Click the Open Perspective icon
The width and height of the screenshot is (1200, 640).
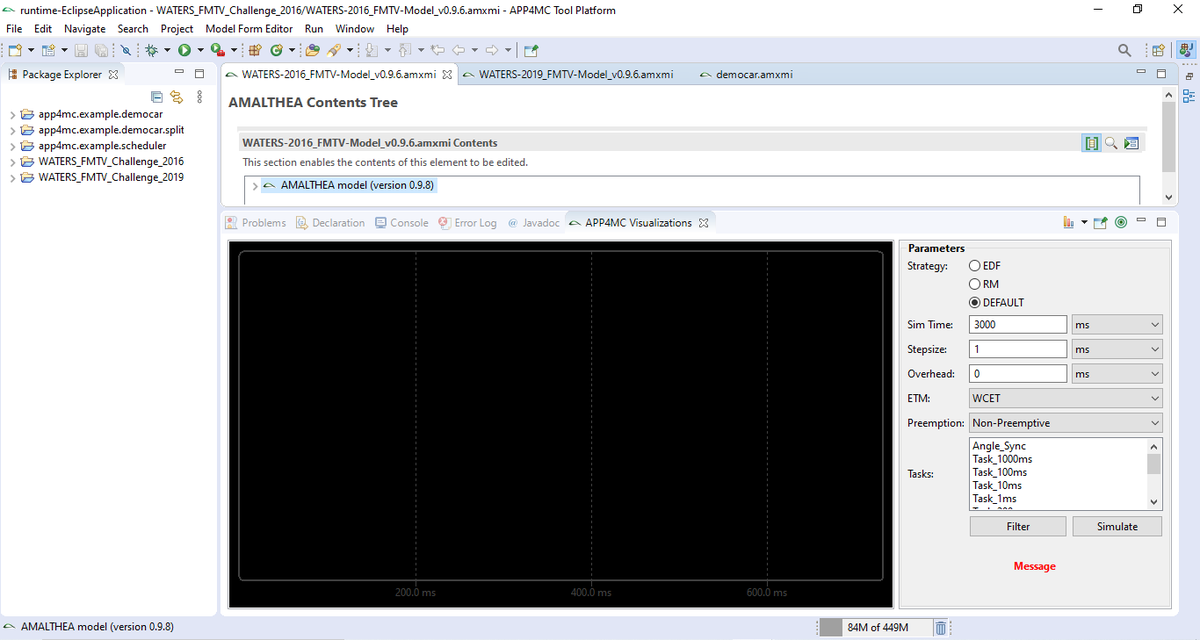pos(1158,50)
